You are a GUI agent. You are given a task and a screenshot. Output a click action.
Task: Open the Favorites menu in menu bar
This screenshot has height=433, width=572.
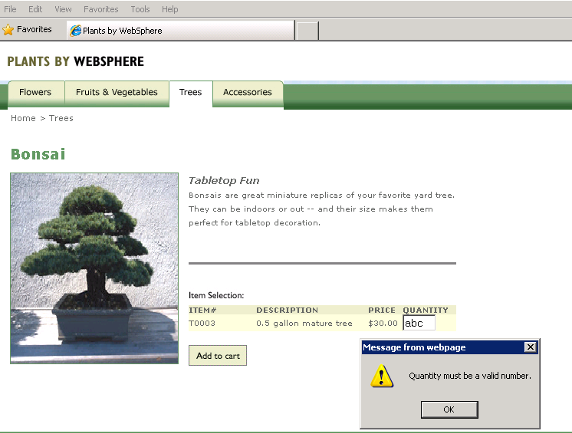click(x=101, y=9)
